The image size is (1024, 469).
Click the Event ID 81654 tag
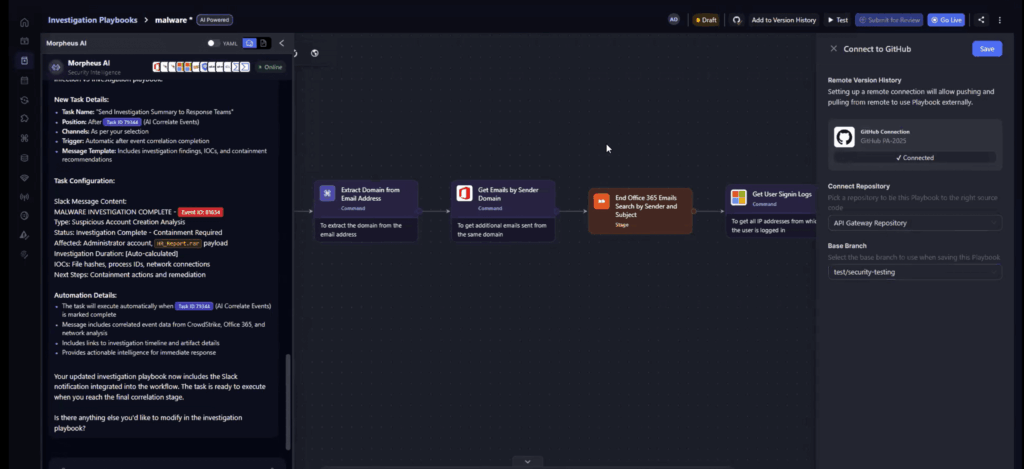click(x=200, y=212)
